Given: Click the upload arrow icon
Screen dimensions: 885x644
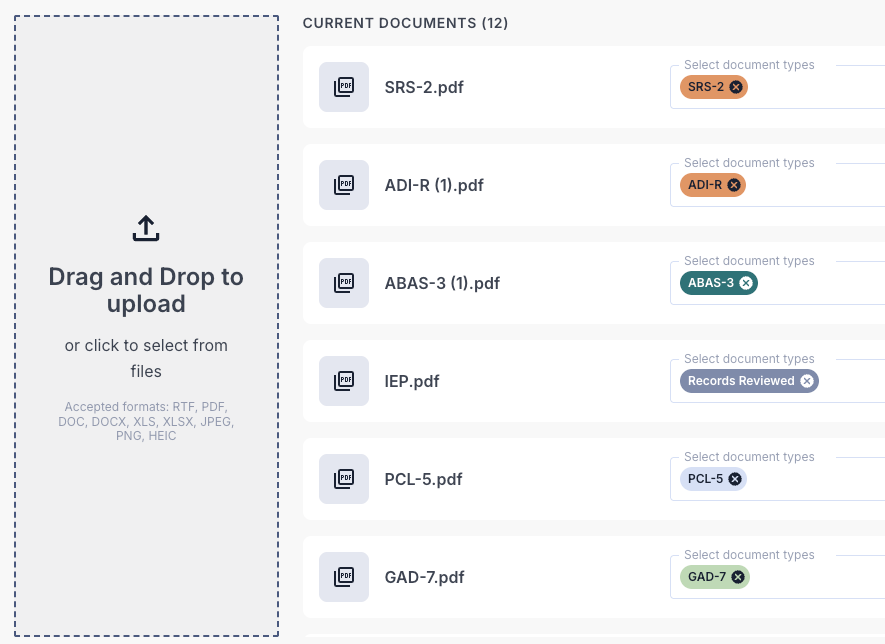Looking at the screenshot, I should [146, 228].
